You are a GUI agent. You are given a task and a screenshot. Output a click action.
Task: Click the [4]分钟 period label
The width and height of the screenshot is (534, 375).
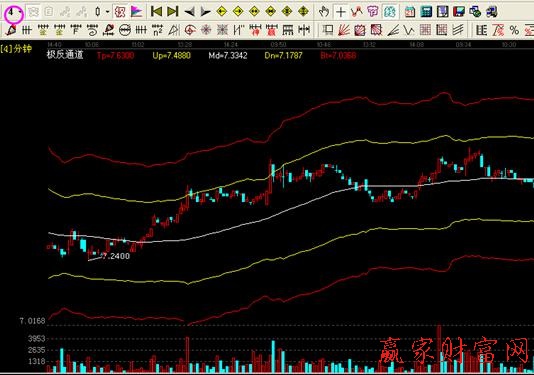click(16, 49)
